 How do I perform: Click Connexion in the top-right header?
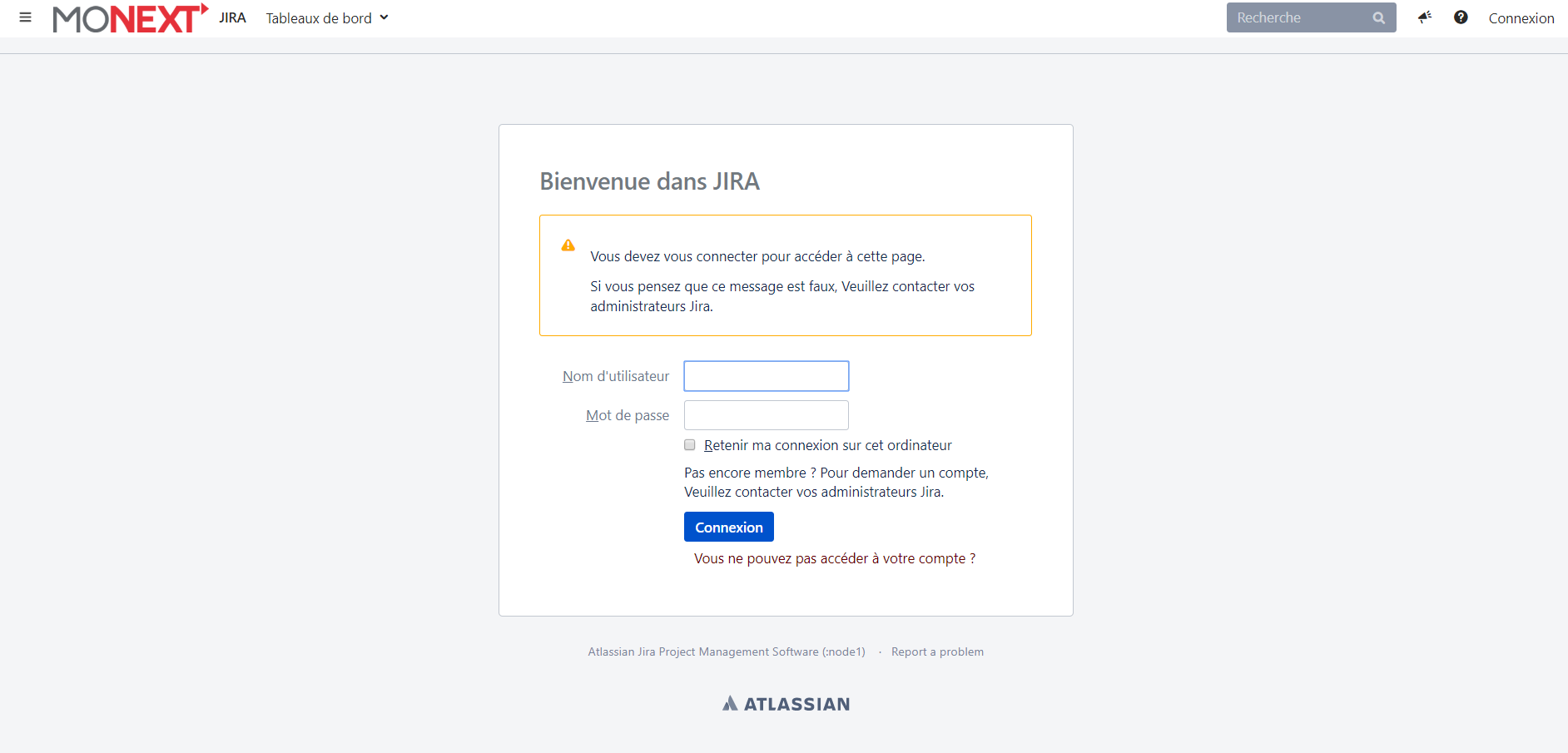(1521, 18)
